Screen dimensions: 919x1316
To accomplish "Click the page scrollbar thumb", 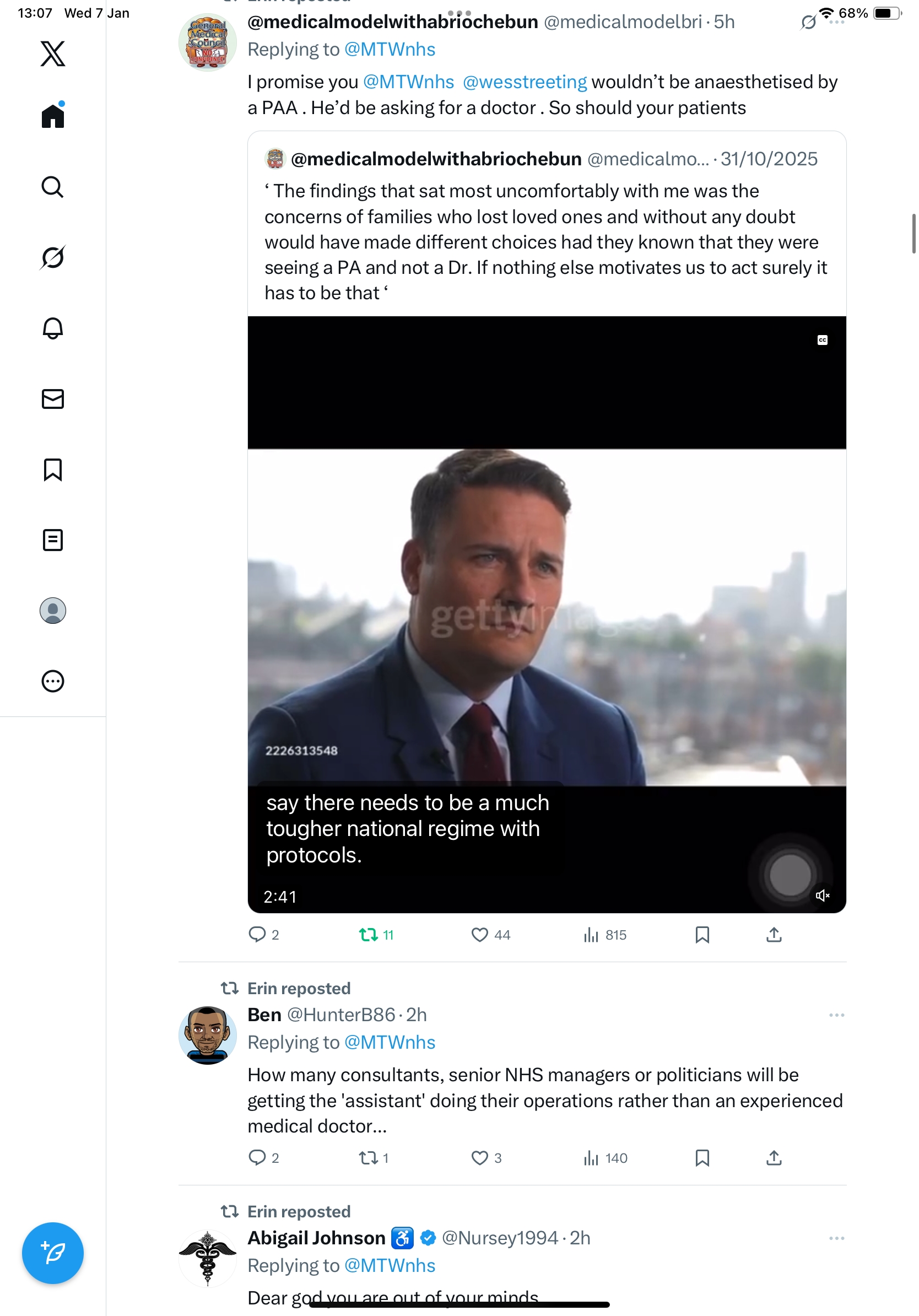I will [x=913, y=233].
